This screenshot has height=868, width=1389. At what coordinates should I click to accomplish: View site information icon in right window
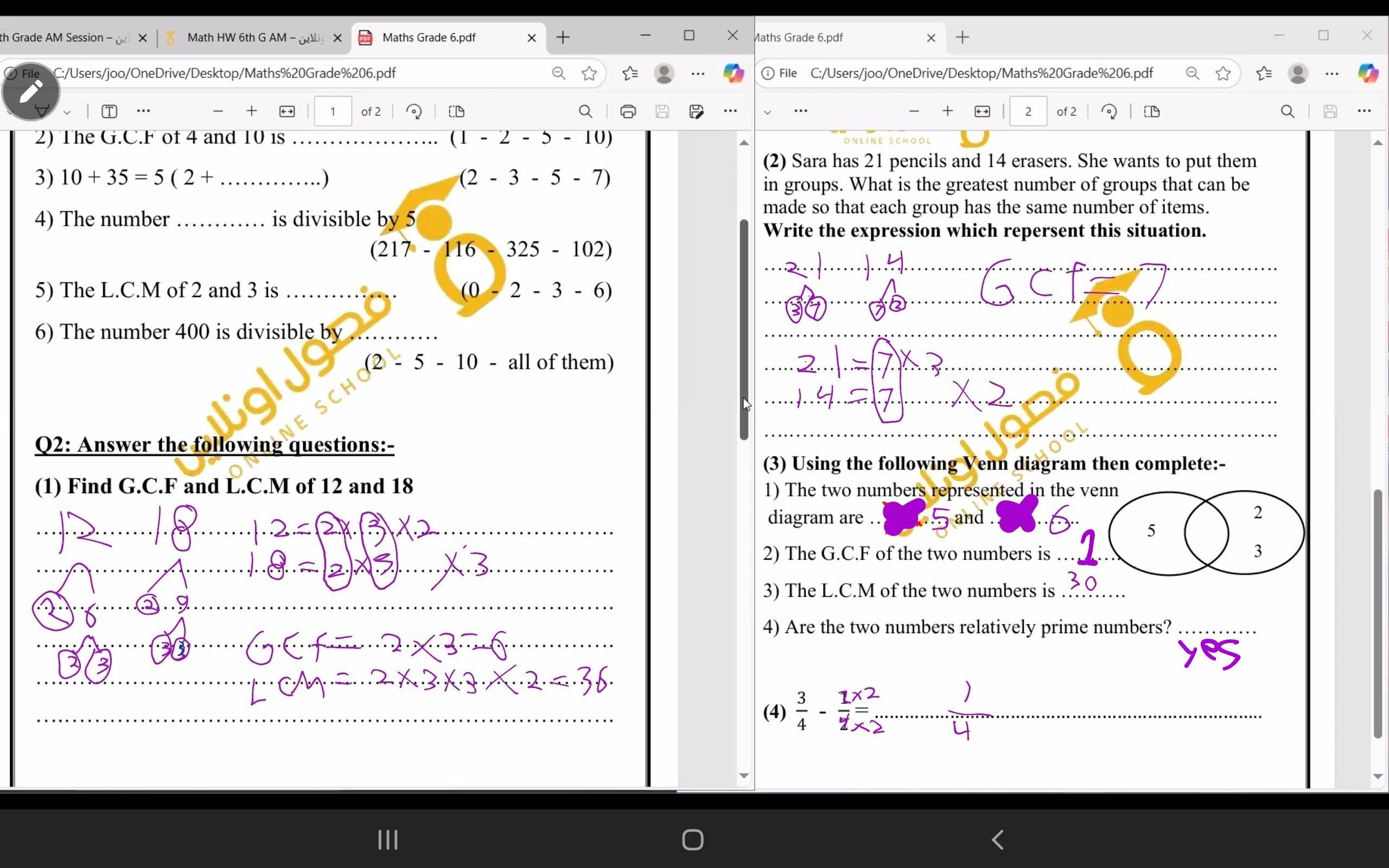(x=768, y=73)
